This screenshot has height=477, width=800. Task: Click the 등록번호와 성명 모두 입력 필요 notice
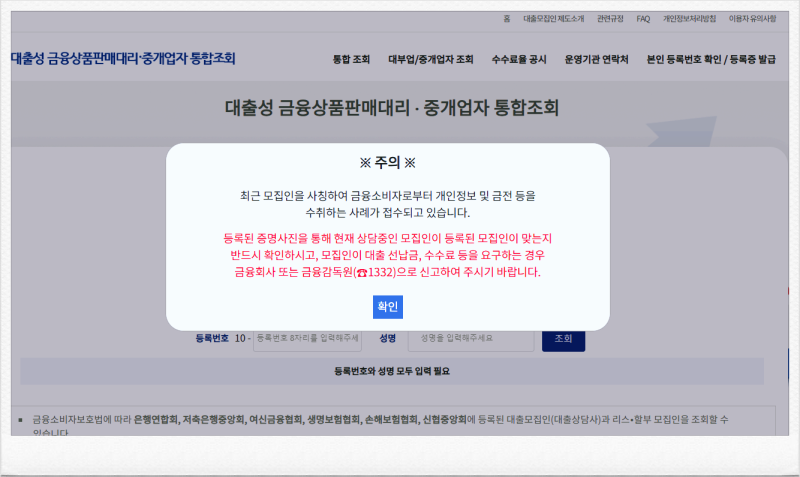click(392, 371)
